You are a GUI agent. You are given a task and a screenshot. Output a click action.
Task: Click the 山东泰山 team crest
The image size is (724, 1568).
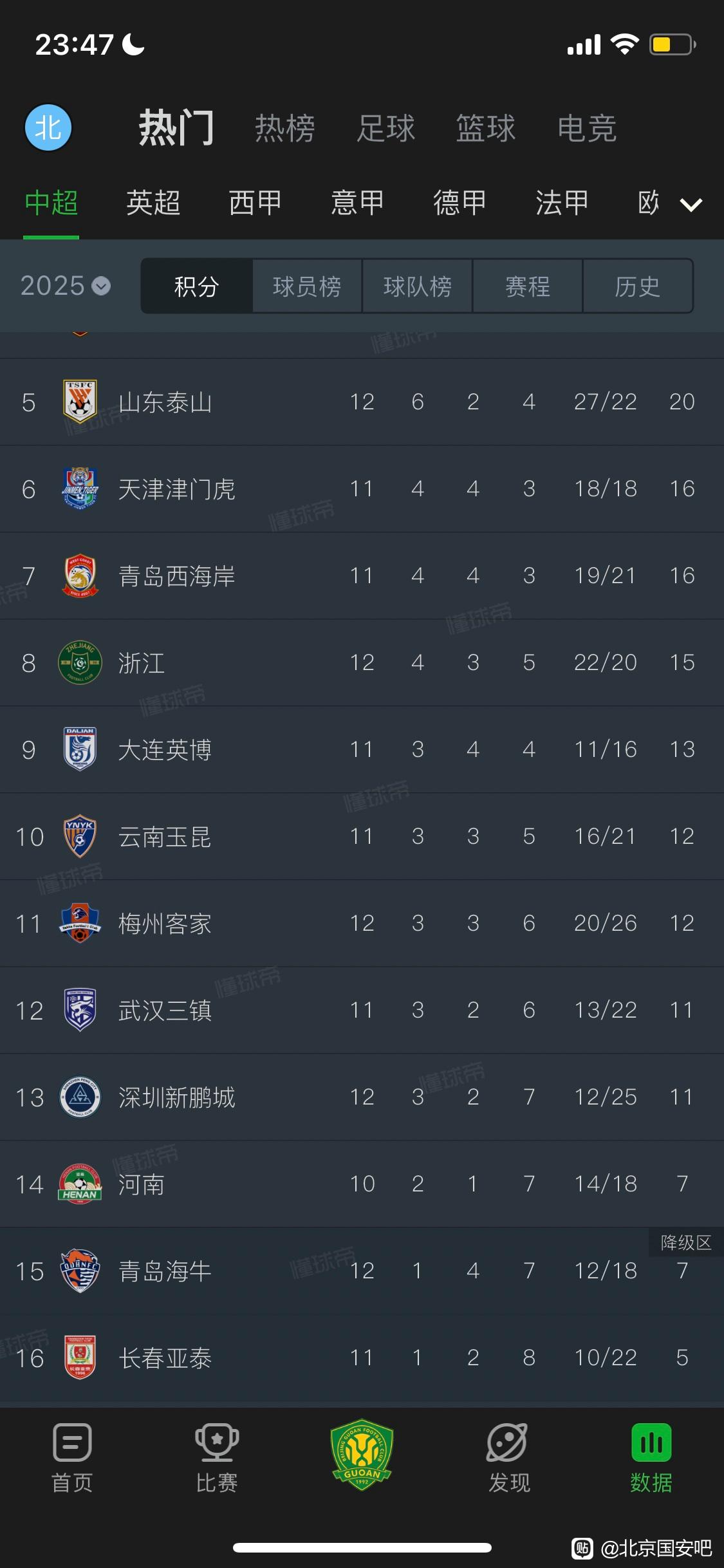tap(80, 401)
